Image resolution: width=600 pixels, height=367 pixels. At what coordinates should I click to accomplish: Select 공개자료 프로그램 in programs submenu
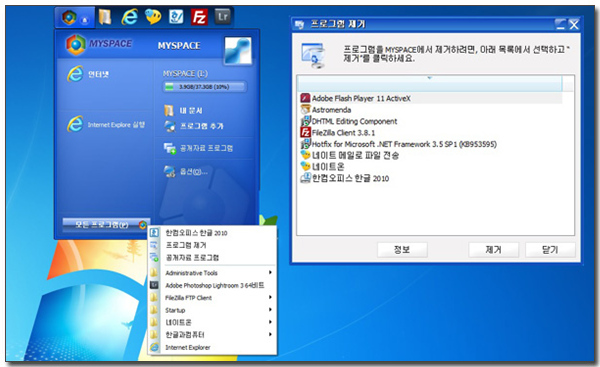tap(212, 258)
